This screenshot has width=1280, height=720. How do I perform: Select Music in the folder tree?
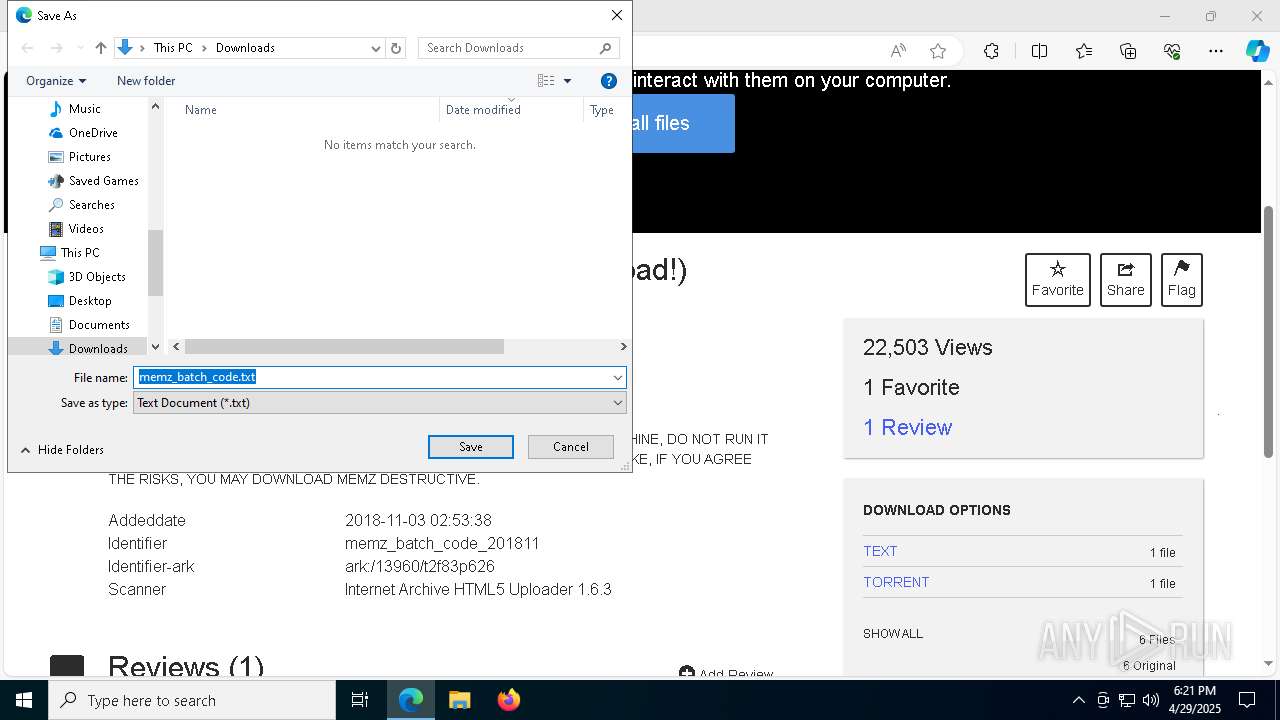[84, 108]
